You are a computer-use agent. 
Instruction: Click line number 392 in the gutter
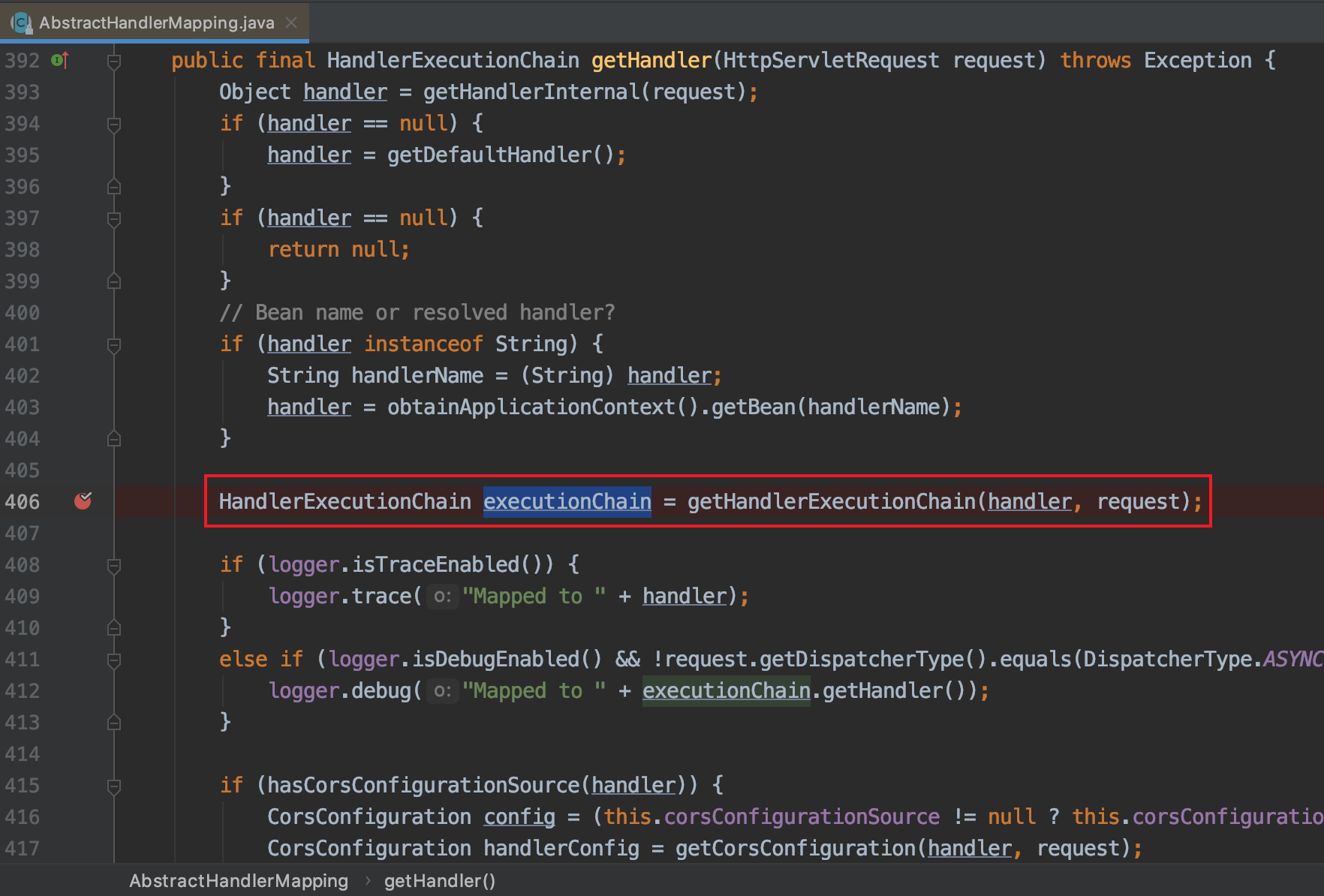click(x=22, y=60)
